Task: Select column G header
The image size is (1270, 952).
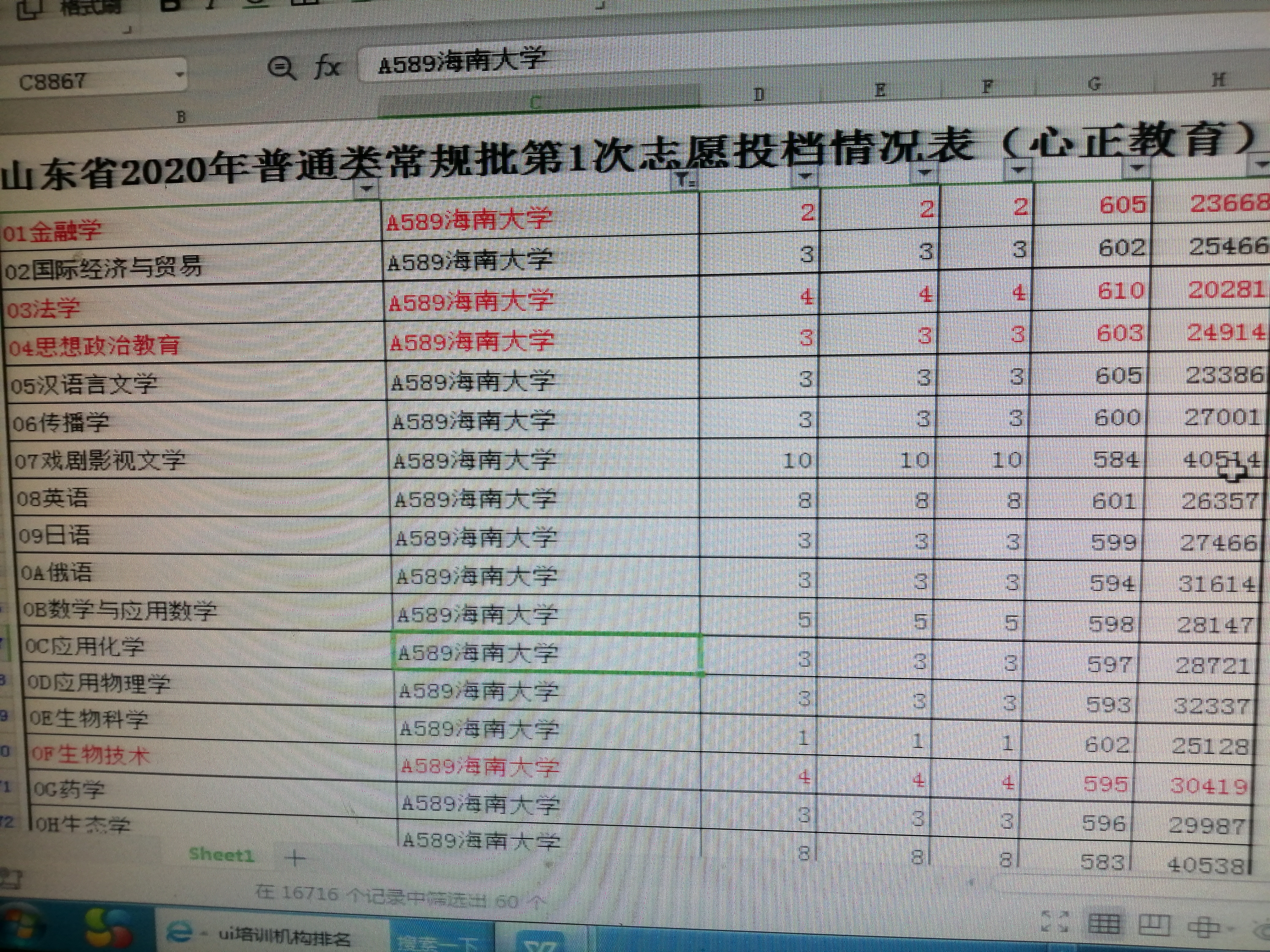Action: (x=1094, y=84)
